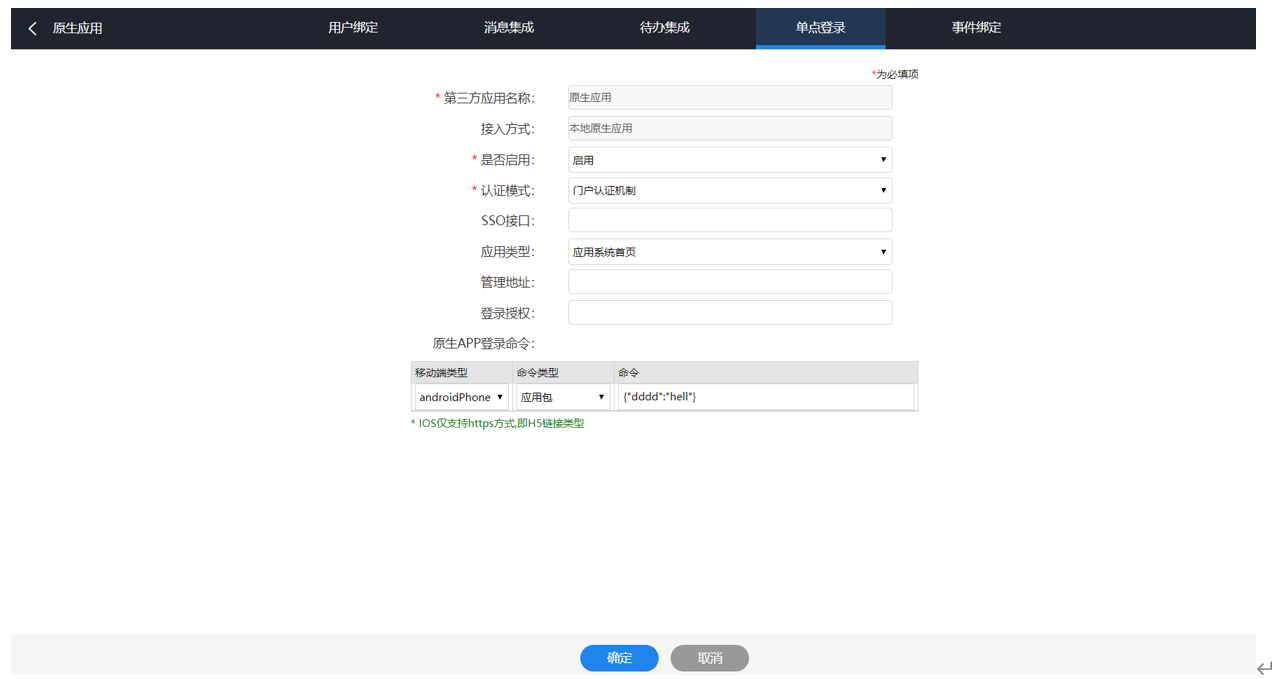Expand the 认证模式 dropdown
Image resolution: width=1272 pixels, height=679 pixels.
click(729, 191)
